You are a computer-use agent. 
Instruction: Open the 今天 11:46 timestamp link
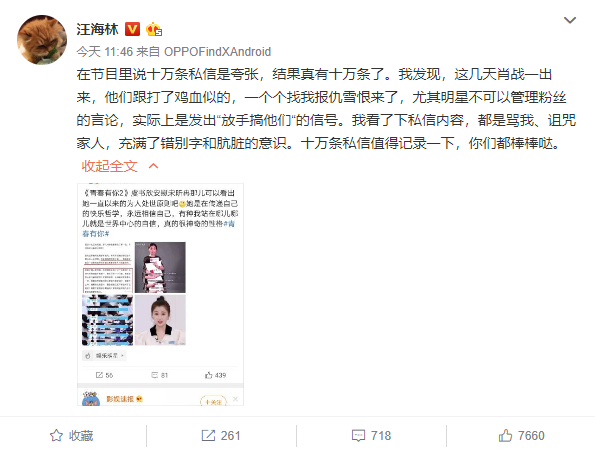(105, 52)
